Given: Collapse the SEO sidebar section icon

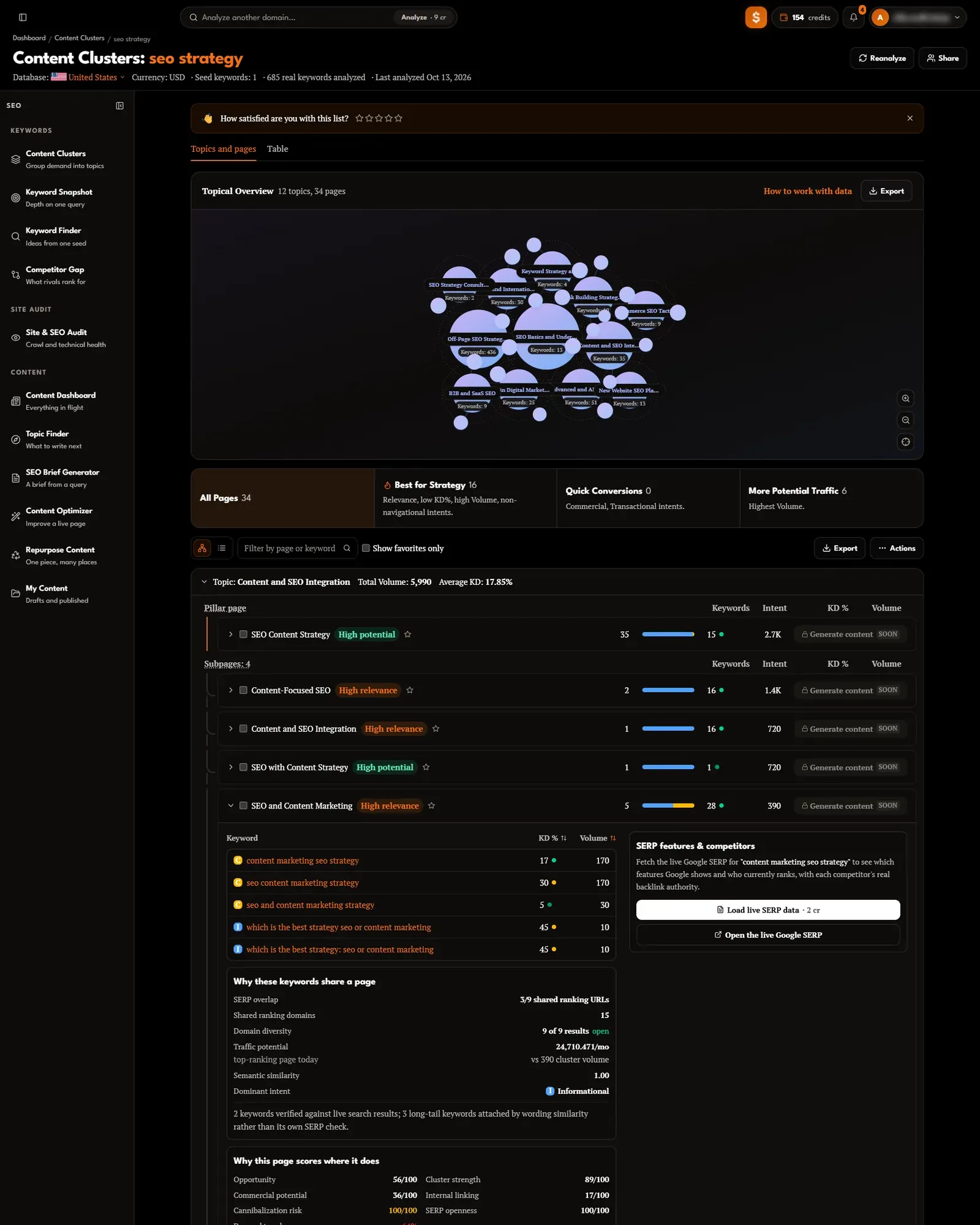Looking at the screenshot, I should (x=120, y=105).
